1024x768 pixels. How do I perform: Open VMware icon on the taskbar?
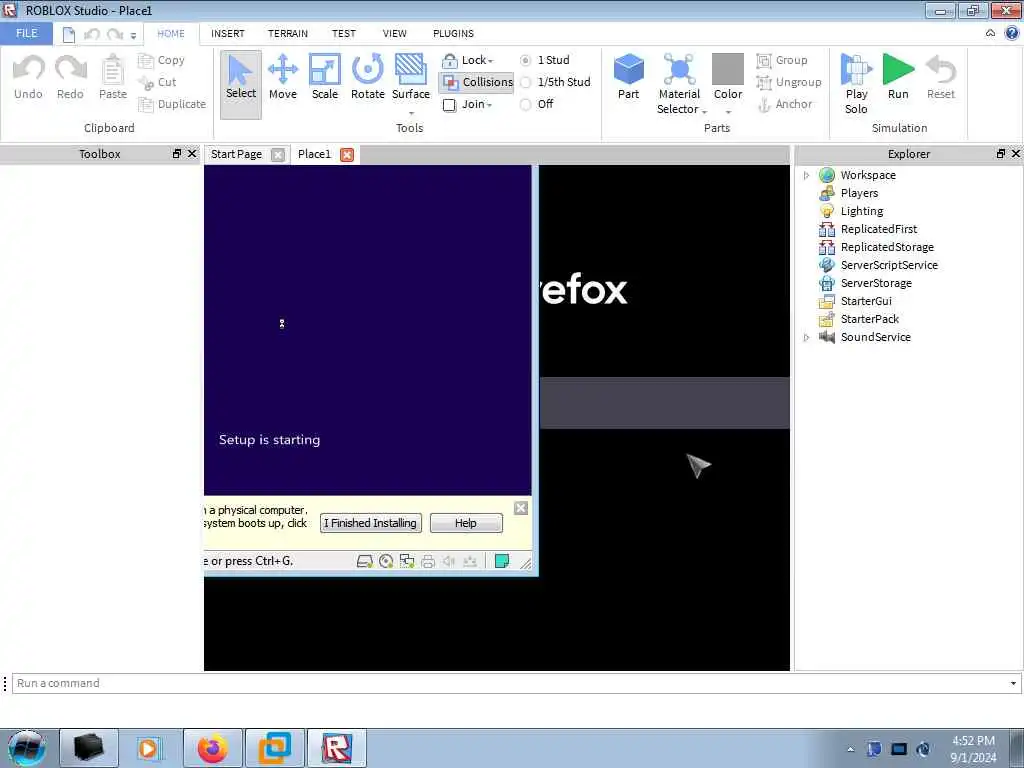click(275, 749)
